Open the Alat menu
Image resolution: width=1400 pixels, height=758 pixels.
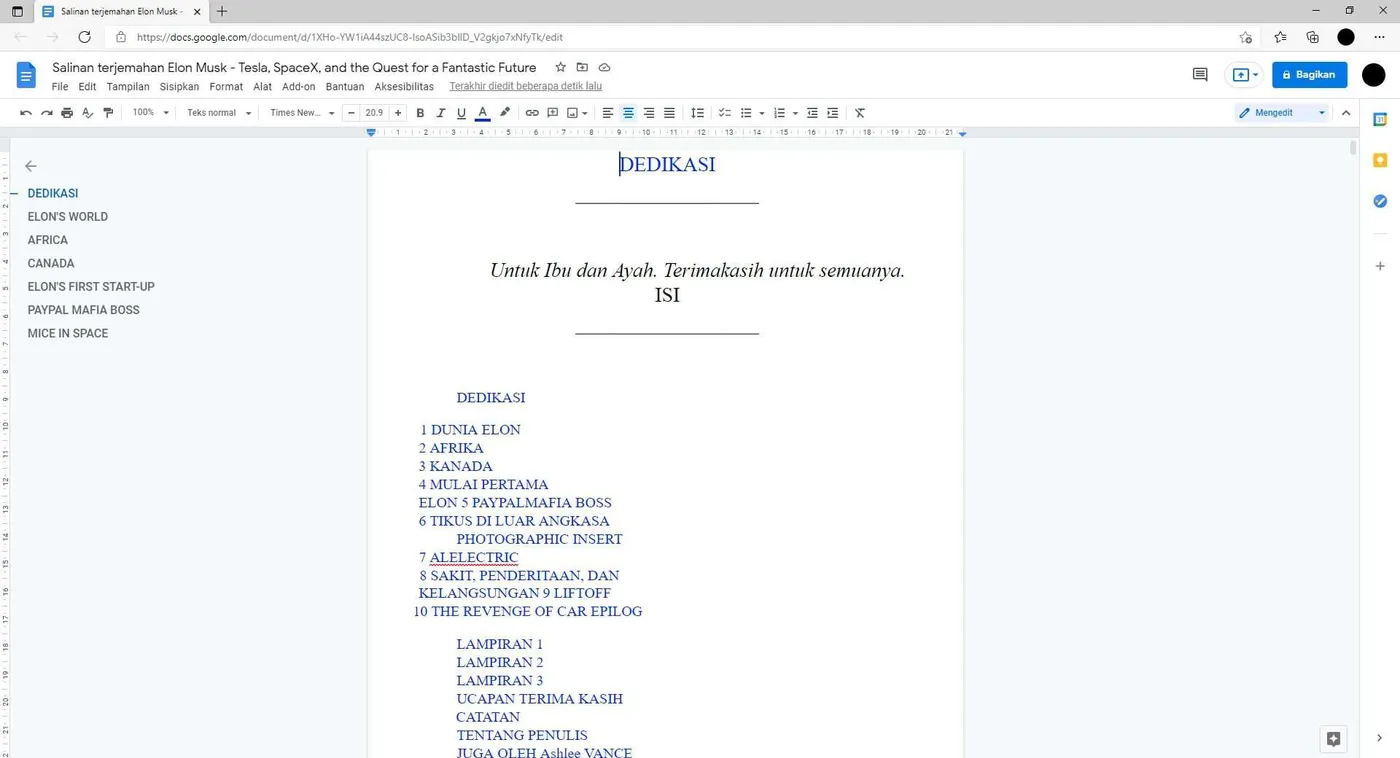pyautogui.click(x=263, y=87)
